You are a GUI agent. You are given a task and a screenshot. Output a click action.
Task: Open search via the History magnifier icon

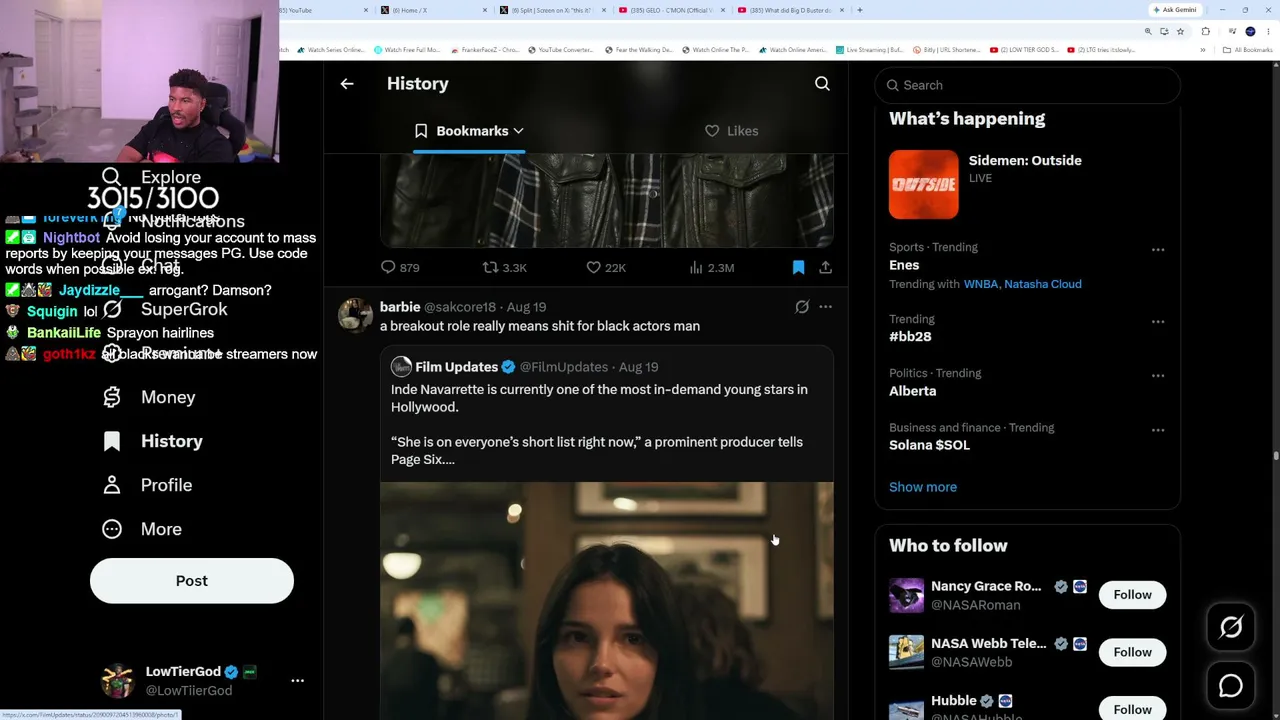click(x=822, y=84)
